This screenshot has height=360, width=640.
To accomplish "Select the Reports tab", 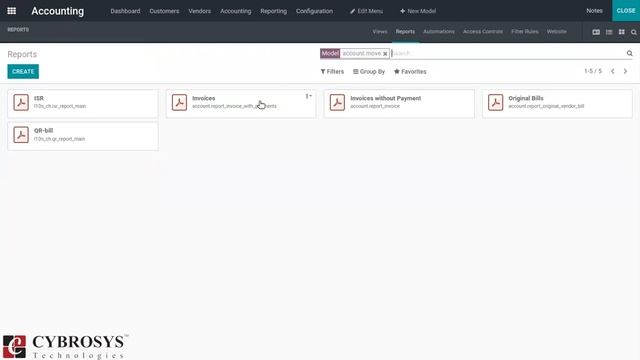I will click(405, 31).
